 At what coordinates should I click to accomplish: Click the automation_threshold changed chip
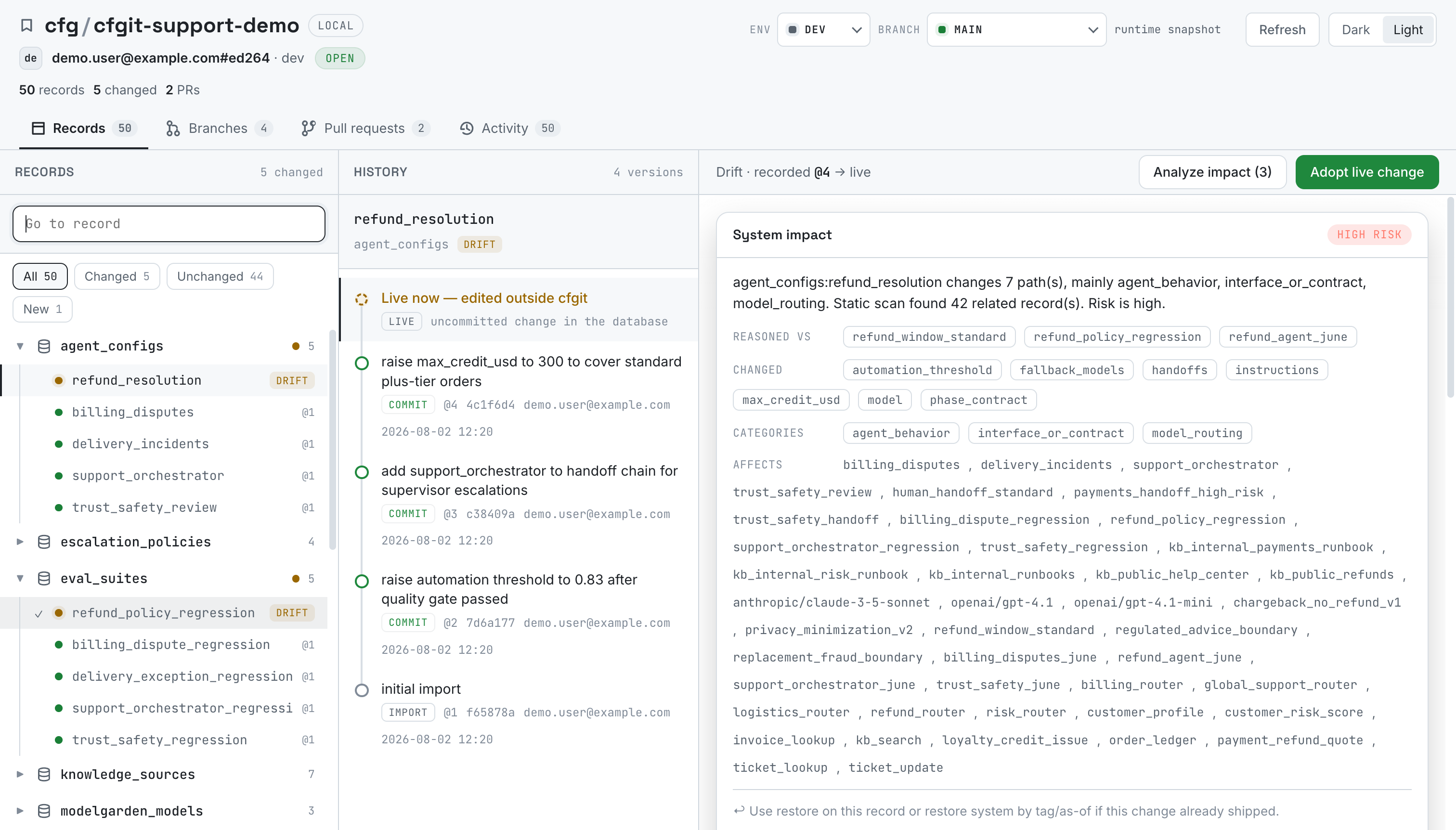[922, 370]
